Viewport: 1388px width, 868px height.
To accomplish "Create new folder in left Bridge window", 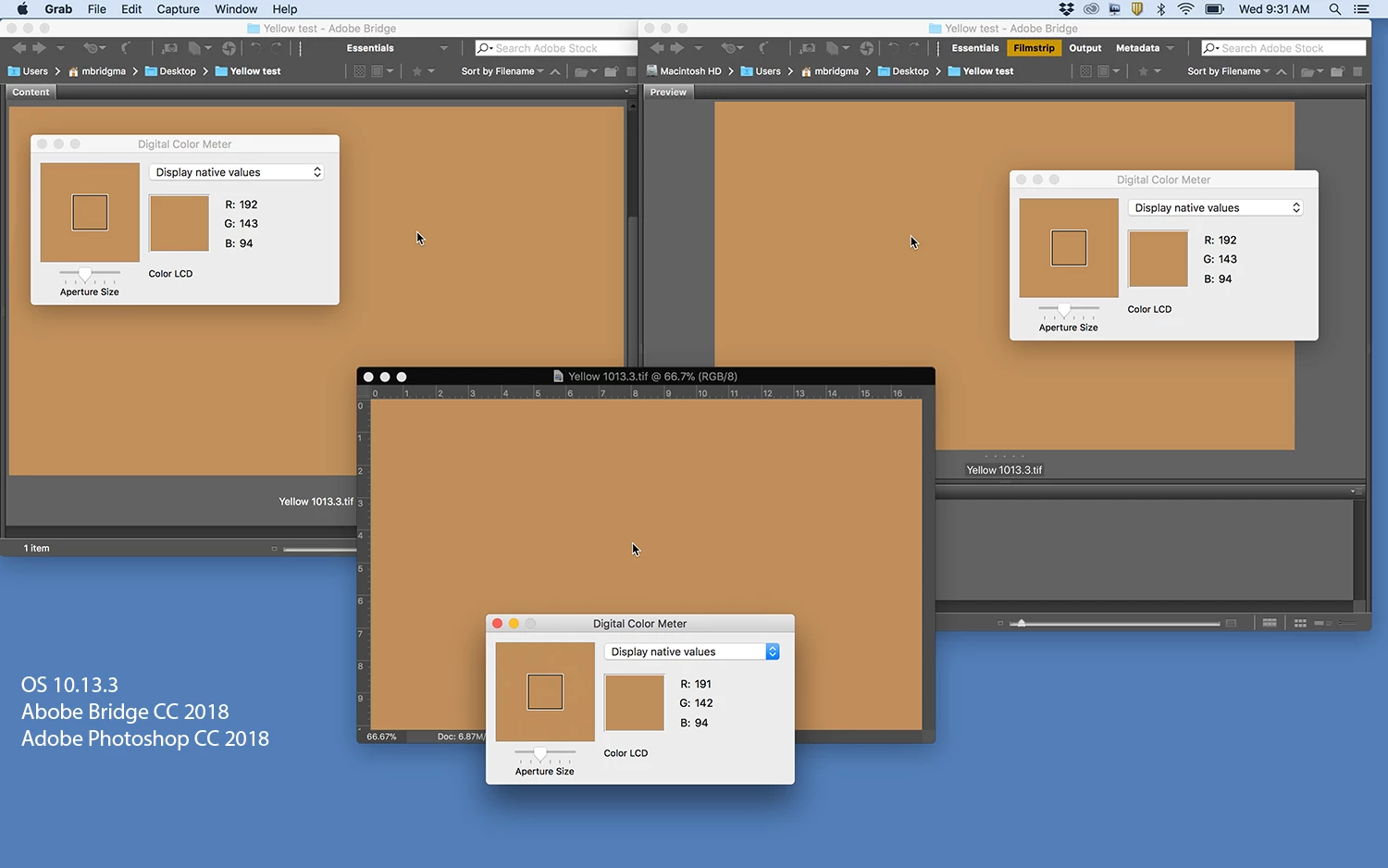I will [x=612, y=71].
